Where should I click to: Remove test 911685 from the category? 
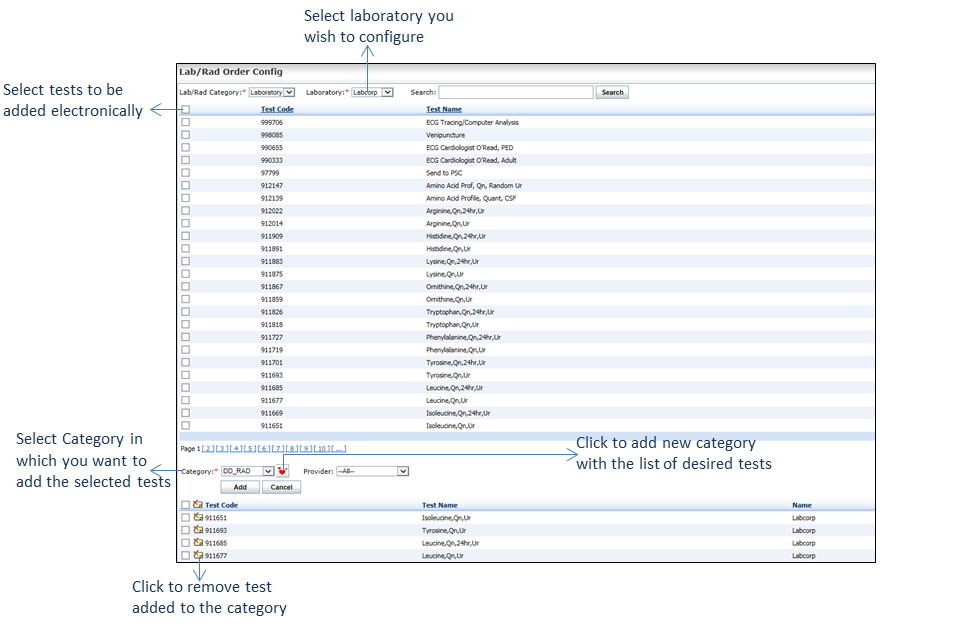[x=198, y=543]
